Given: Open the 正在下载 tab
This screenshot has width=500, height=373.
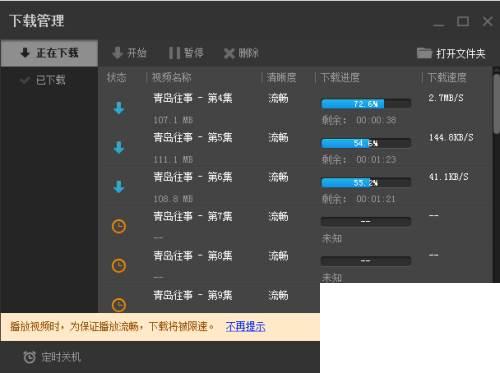Looking at the screenshot, I should click(x=49, y=53).
